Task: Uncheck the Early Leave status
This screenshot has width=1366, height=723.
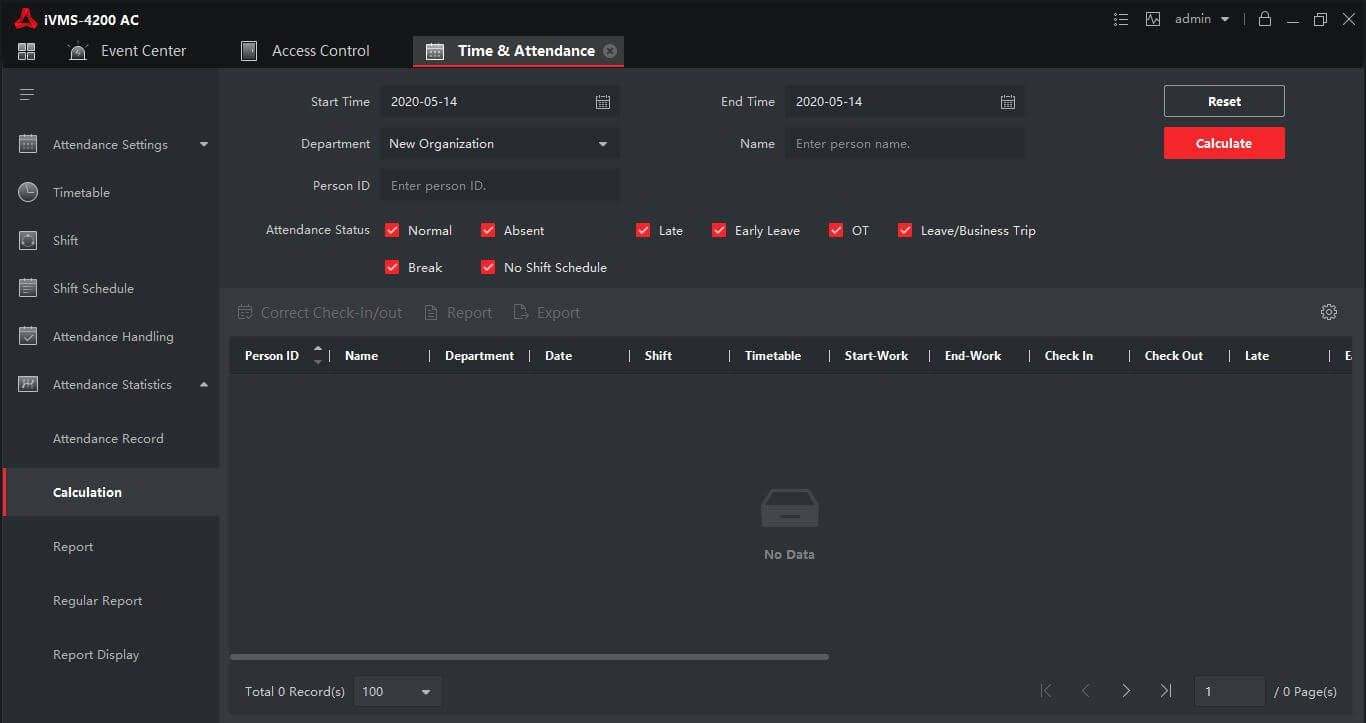Action: 719,230
